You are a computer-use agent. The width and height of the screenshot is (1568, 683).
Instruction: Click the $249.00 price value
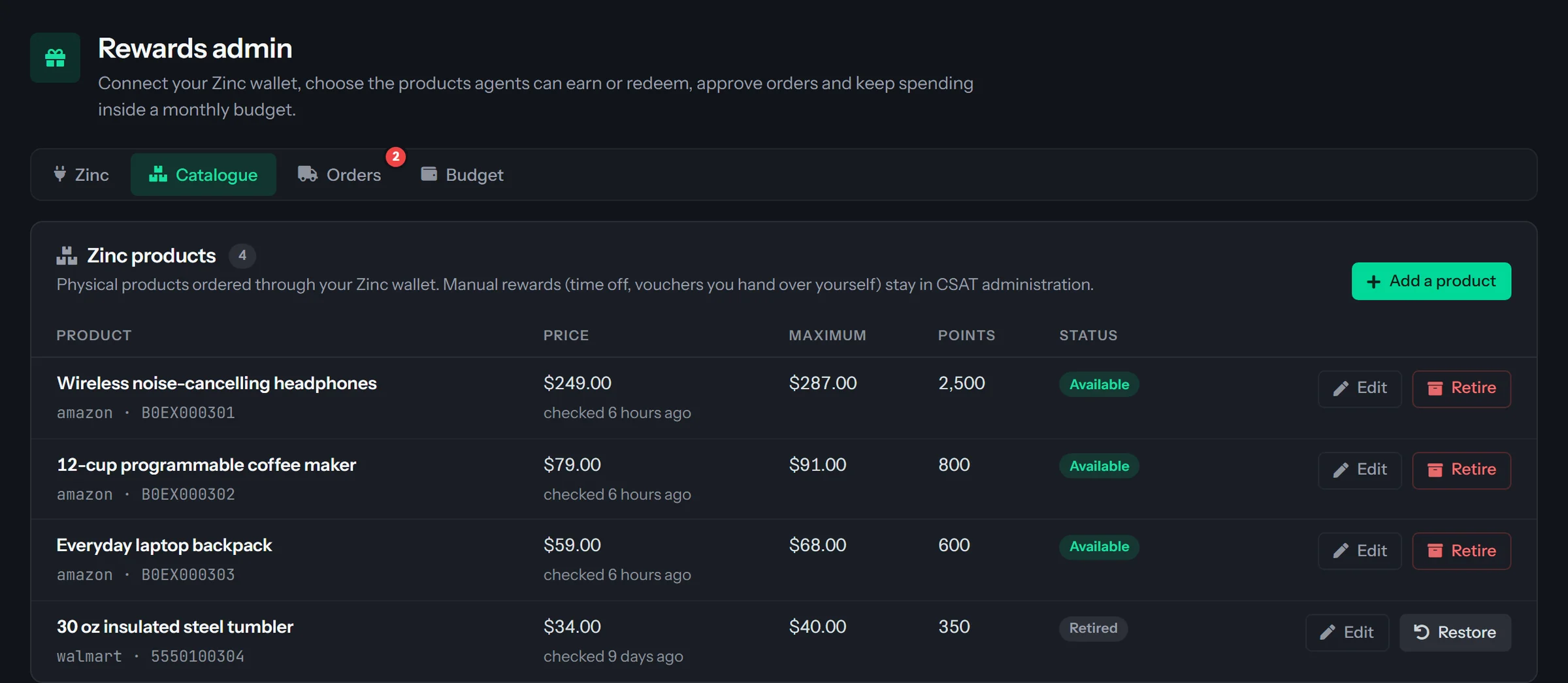[578, 383]
